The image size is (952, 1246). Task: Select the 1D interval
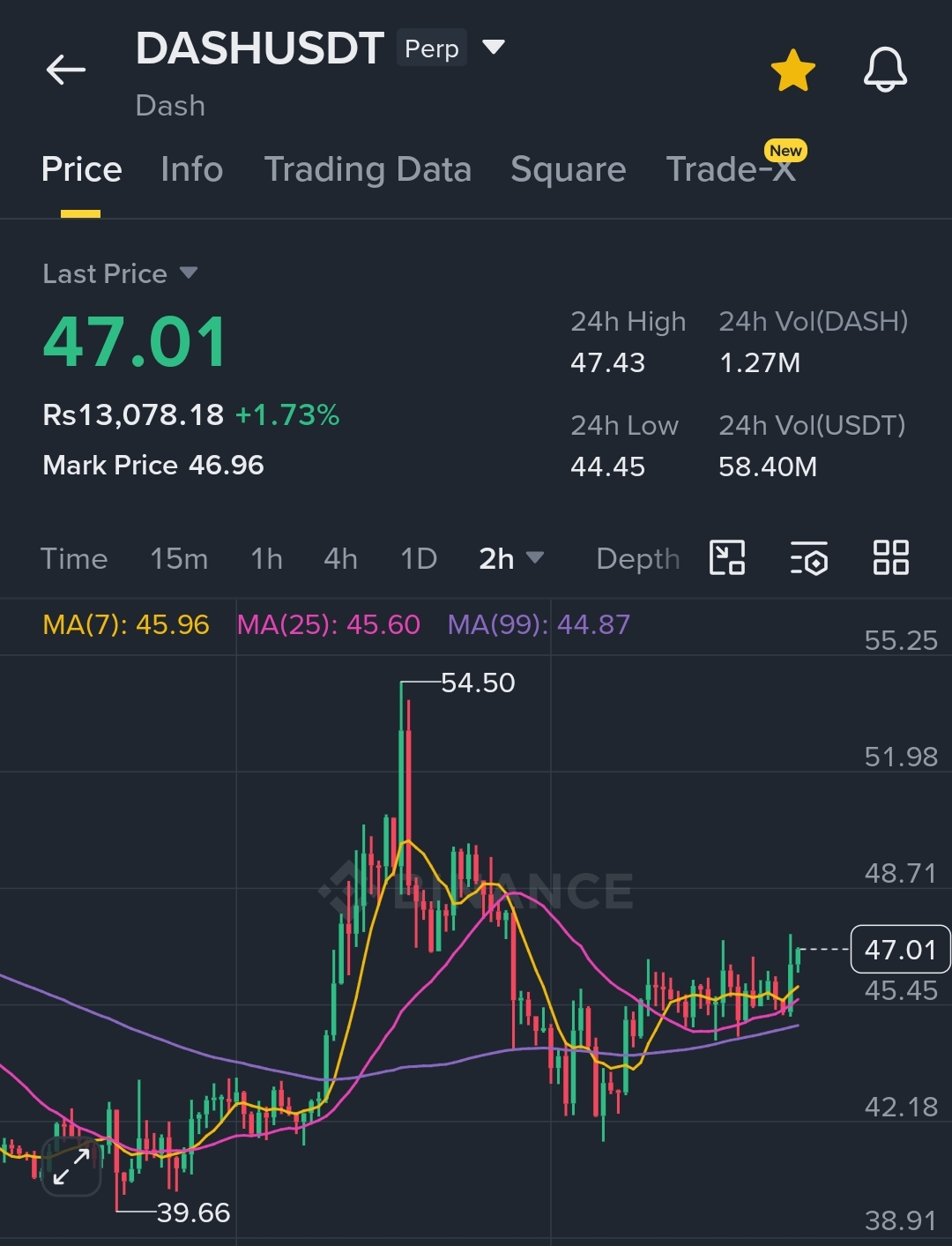[x=419, y=559]
